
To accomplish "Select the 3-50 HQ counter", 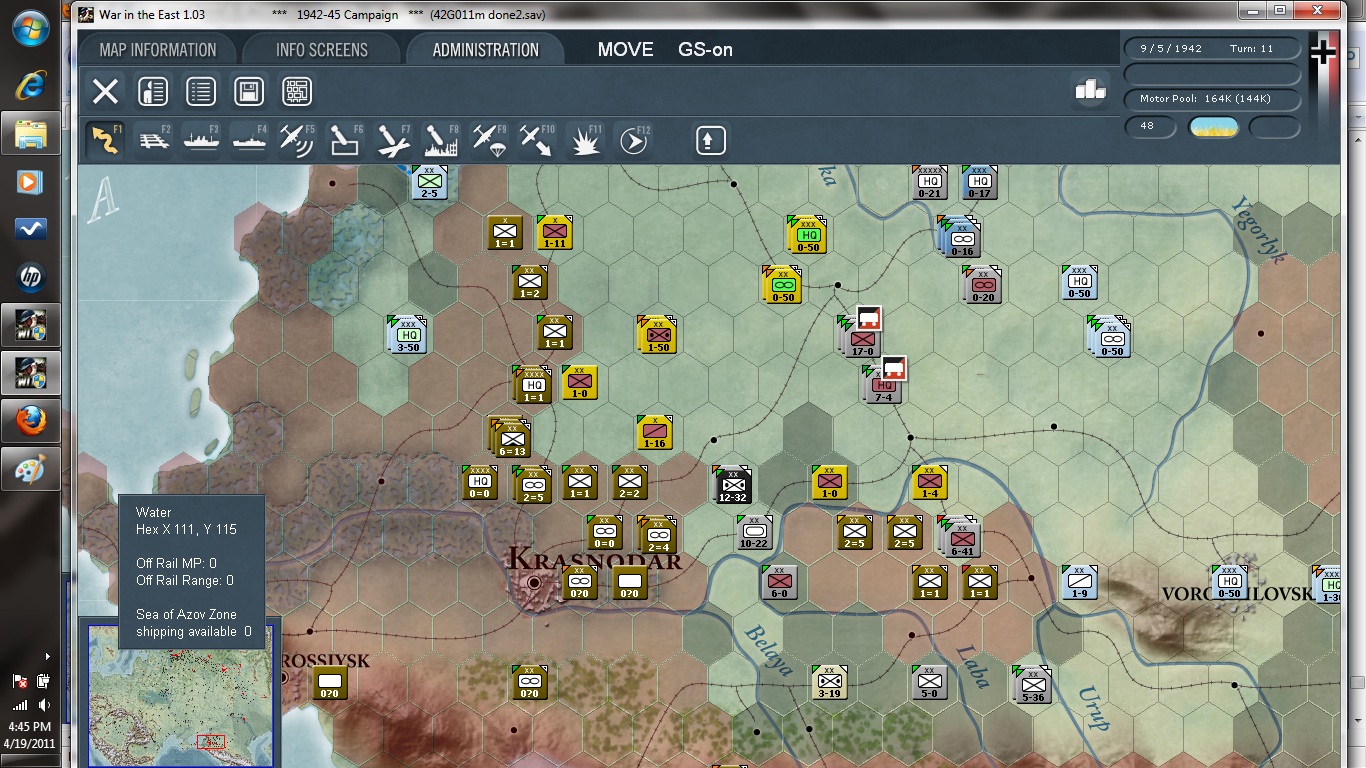I will pos(407,335).
